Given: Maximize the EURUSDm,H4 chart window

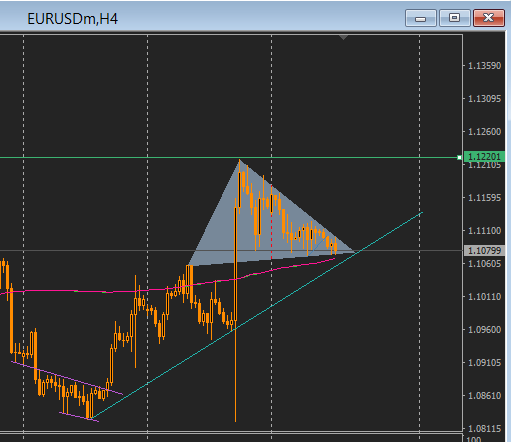Looking at the screenshot, I should [455, 18].
